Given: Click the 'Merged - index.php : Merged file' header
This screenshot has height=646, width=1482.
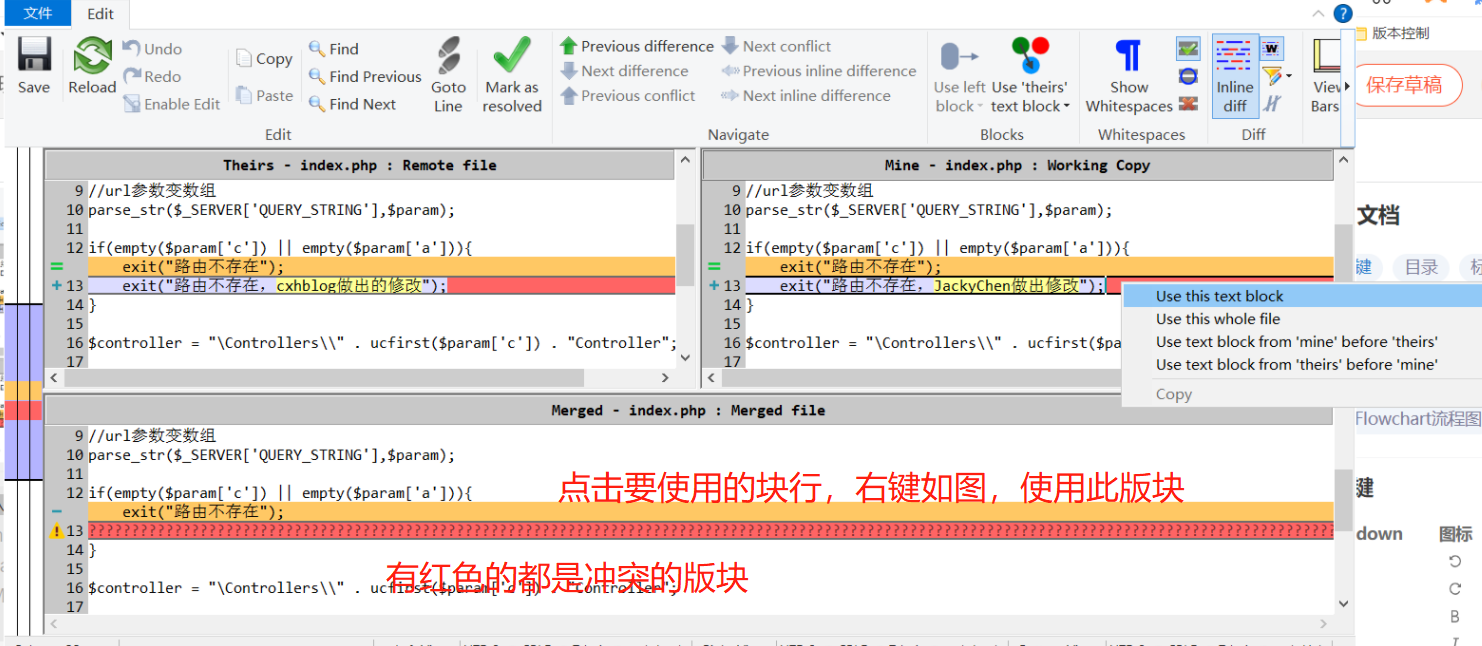Looking at the screenshot, I should [x=688, y=410].
